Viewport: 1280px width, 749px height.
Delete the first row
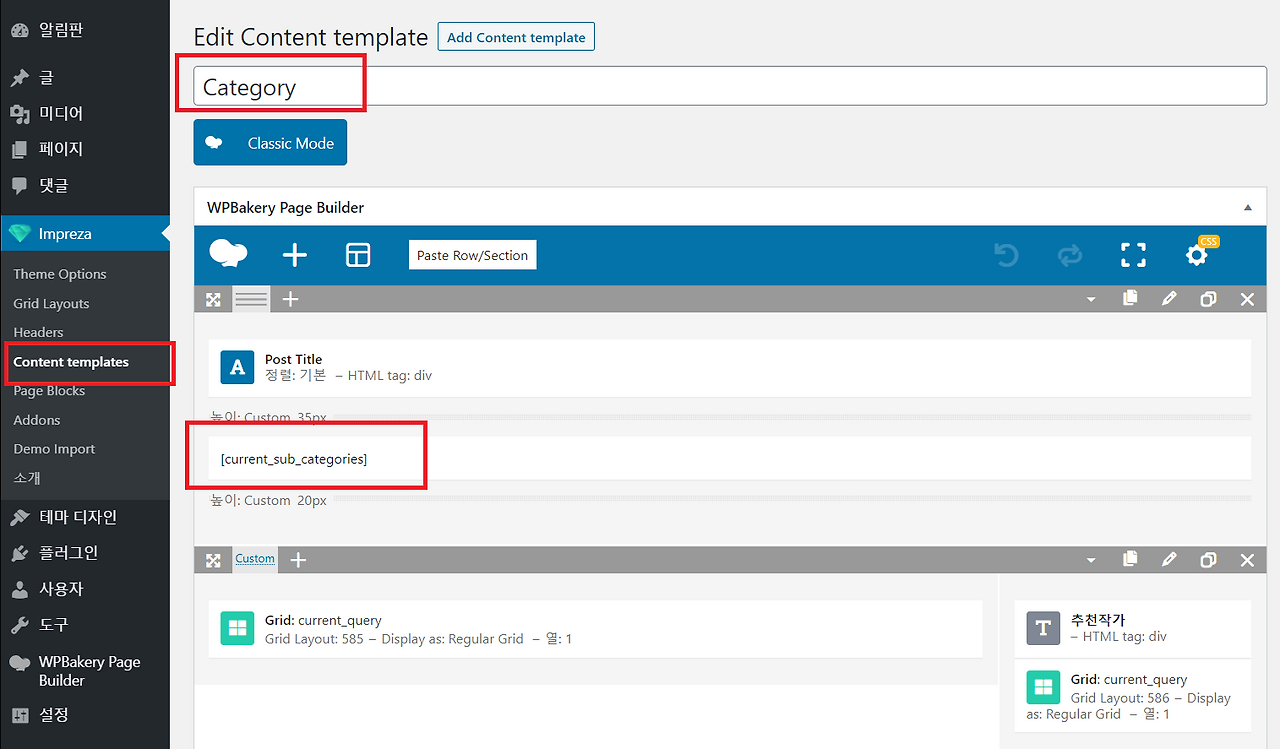point(1247,299)
